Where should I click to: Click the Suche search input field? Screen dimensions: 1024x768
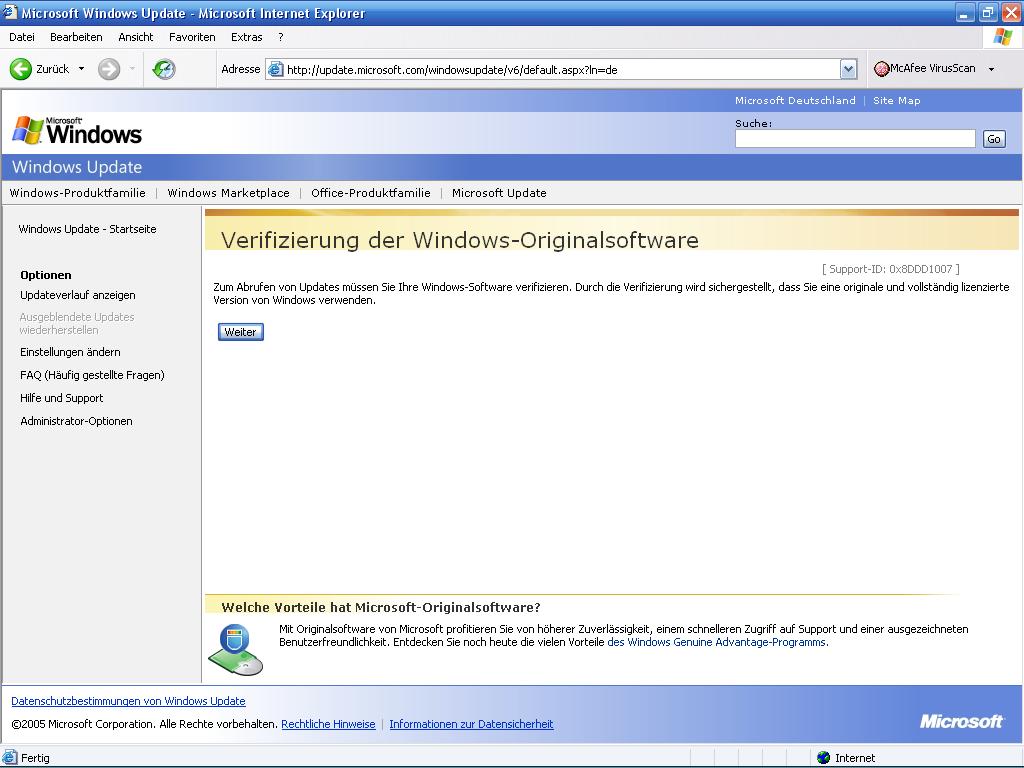coord(855,138)
